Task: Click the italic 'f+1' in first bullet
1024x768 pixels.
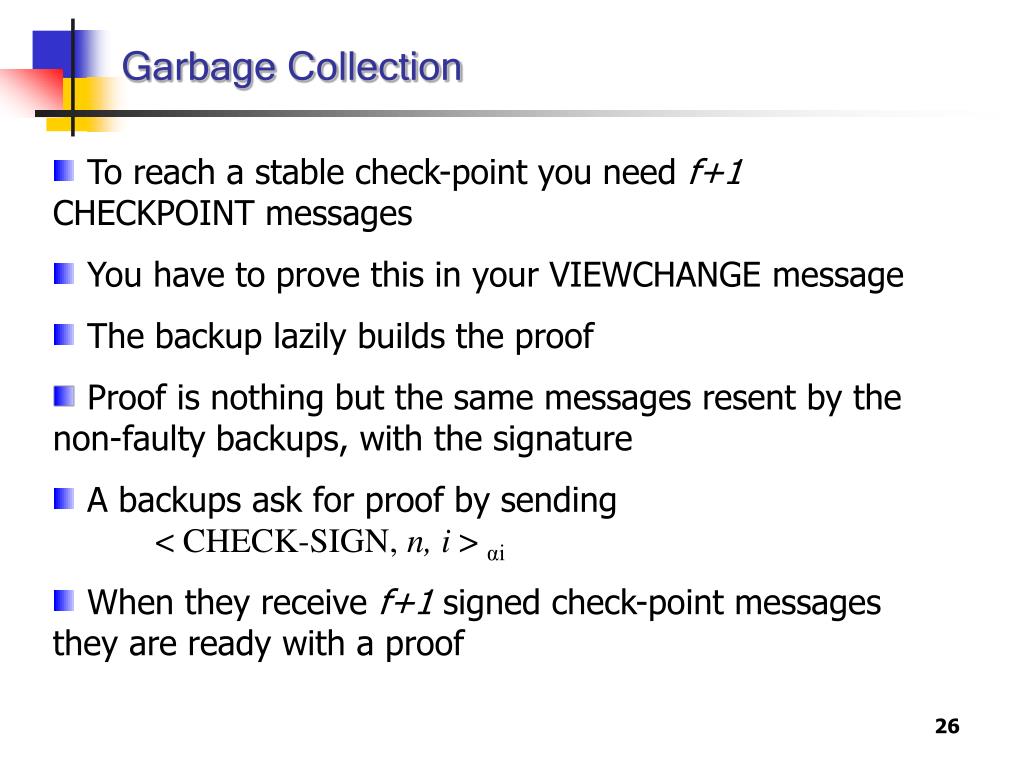Action: tap(714, 172)
